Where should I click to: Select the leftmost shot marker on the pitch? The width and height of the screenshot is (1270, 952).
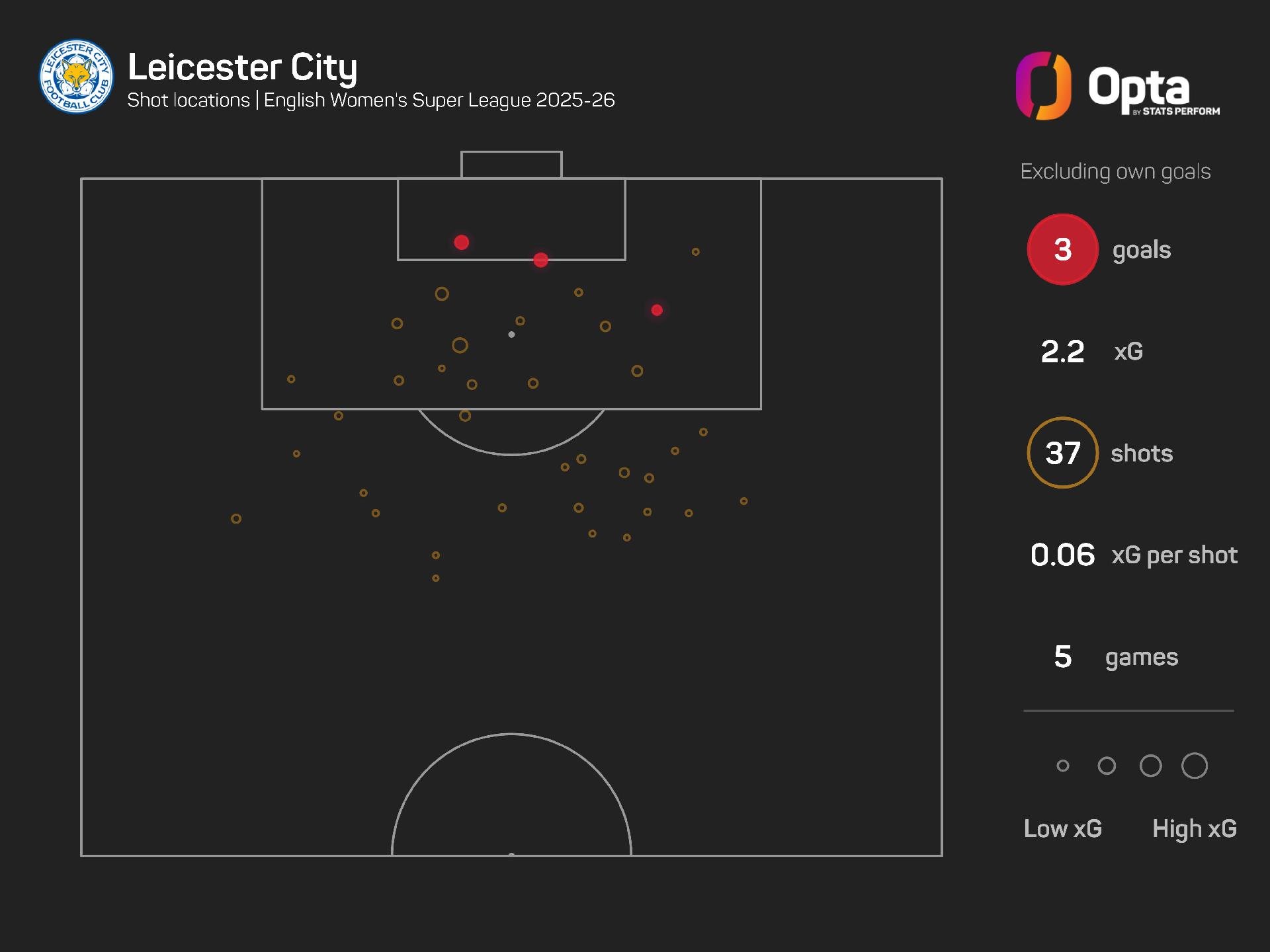pyautogui.click(x=236, y=519)
